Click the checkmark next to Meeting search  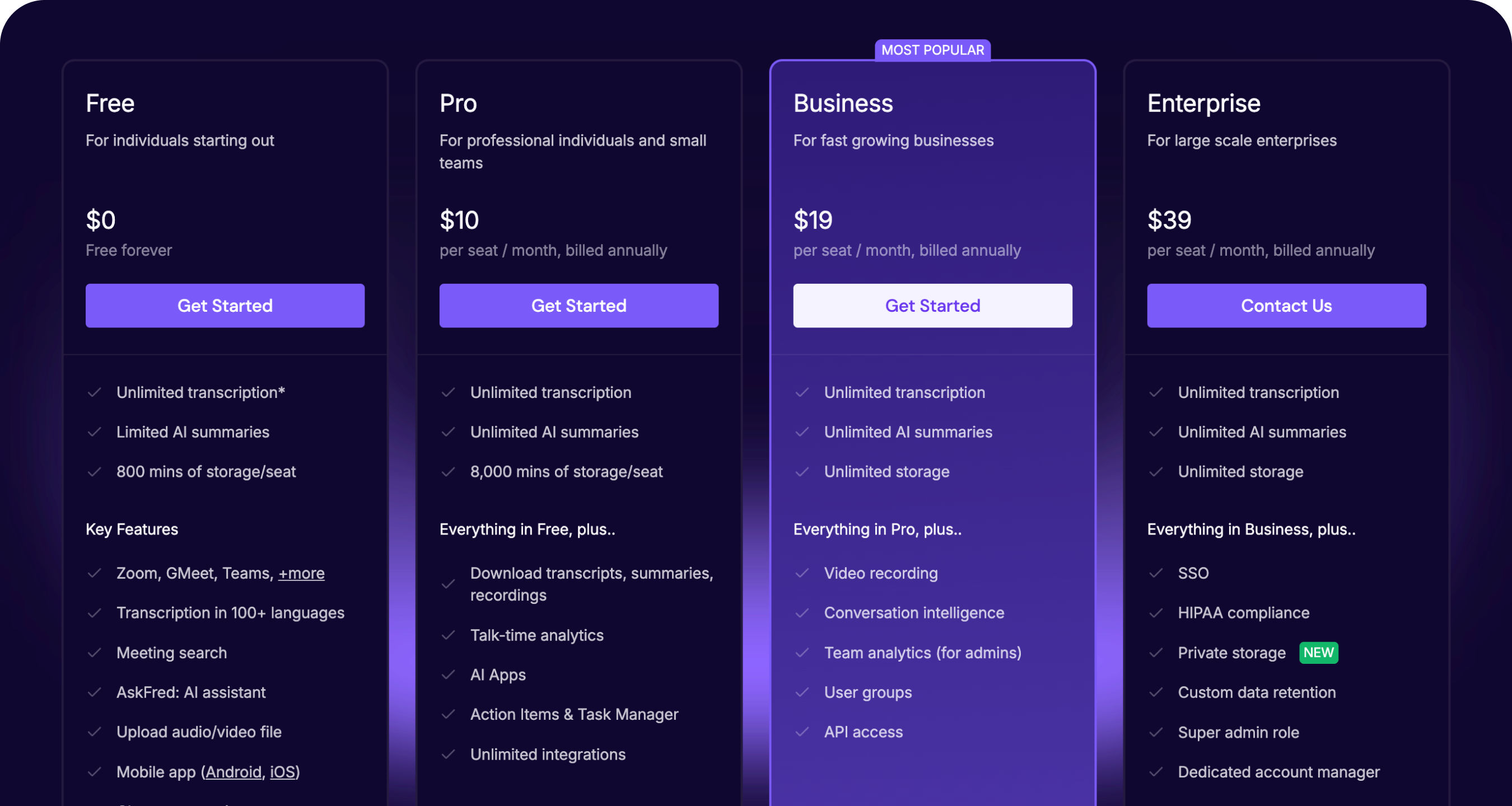[x=96, y=652]
